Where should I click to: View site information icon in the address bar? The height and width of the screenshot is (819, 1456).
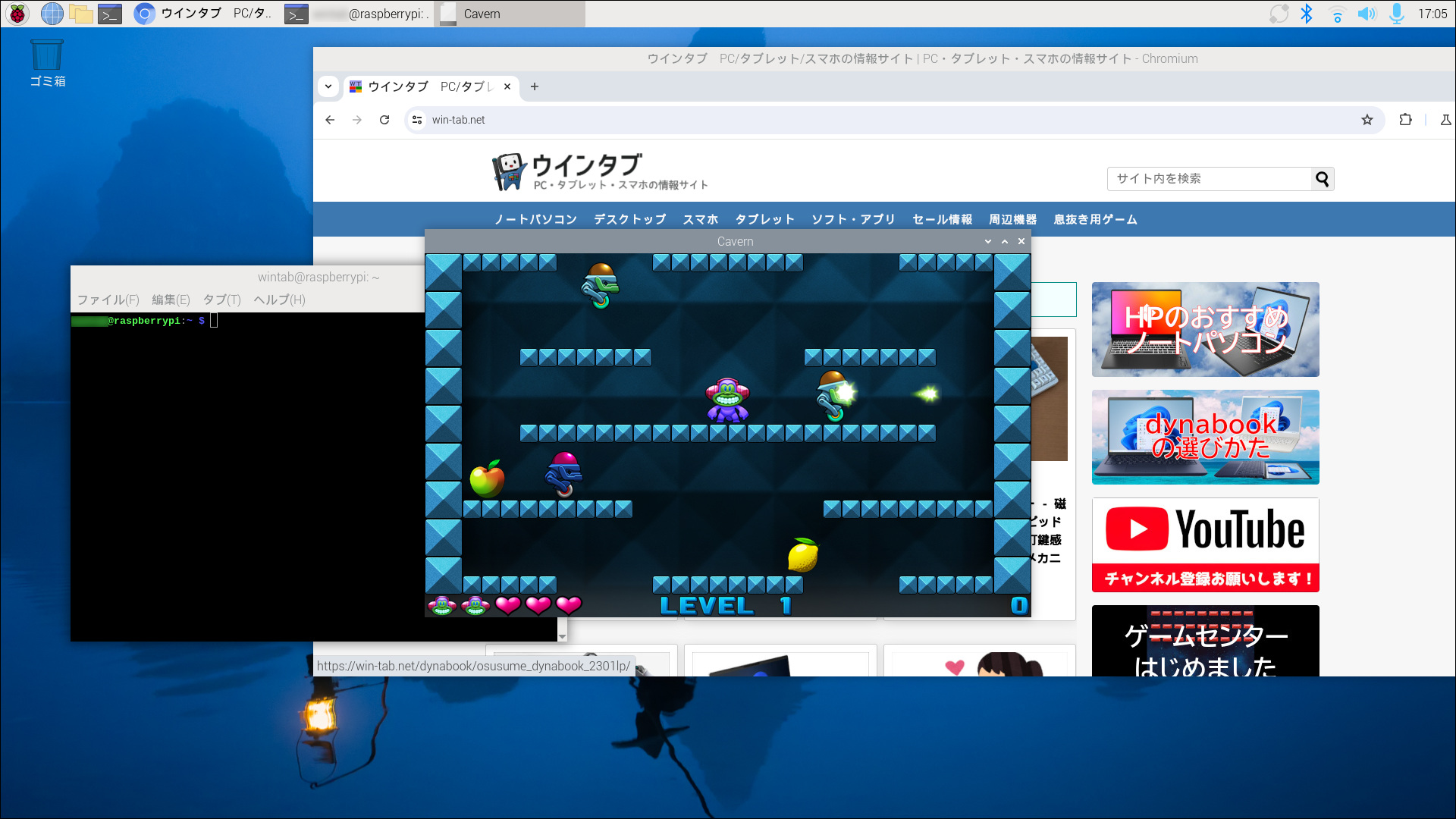tap(417, 120)
